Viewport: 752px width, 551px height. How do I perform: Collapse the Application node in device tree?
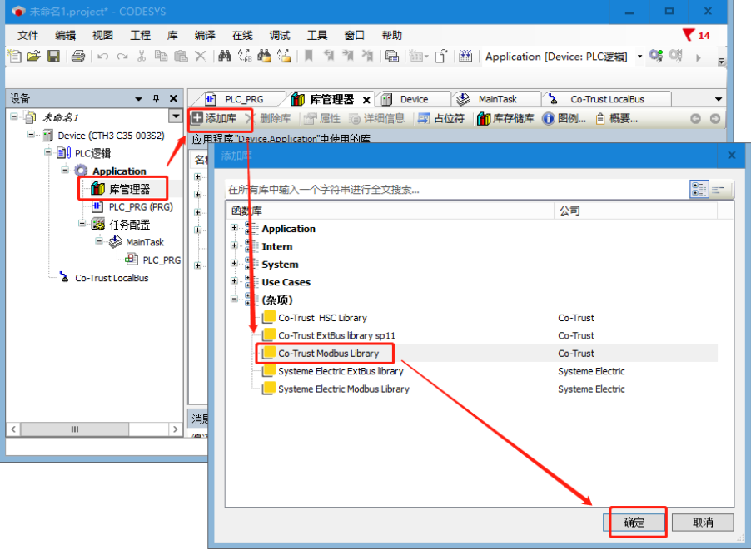(65, 170)
